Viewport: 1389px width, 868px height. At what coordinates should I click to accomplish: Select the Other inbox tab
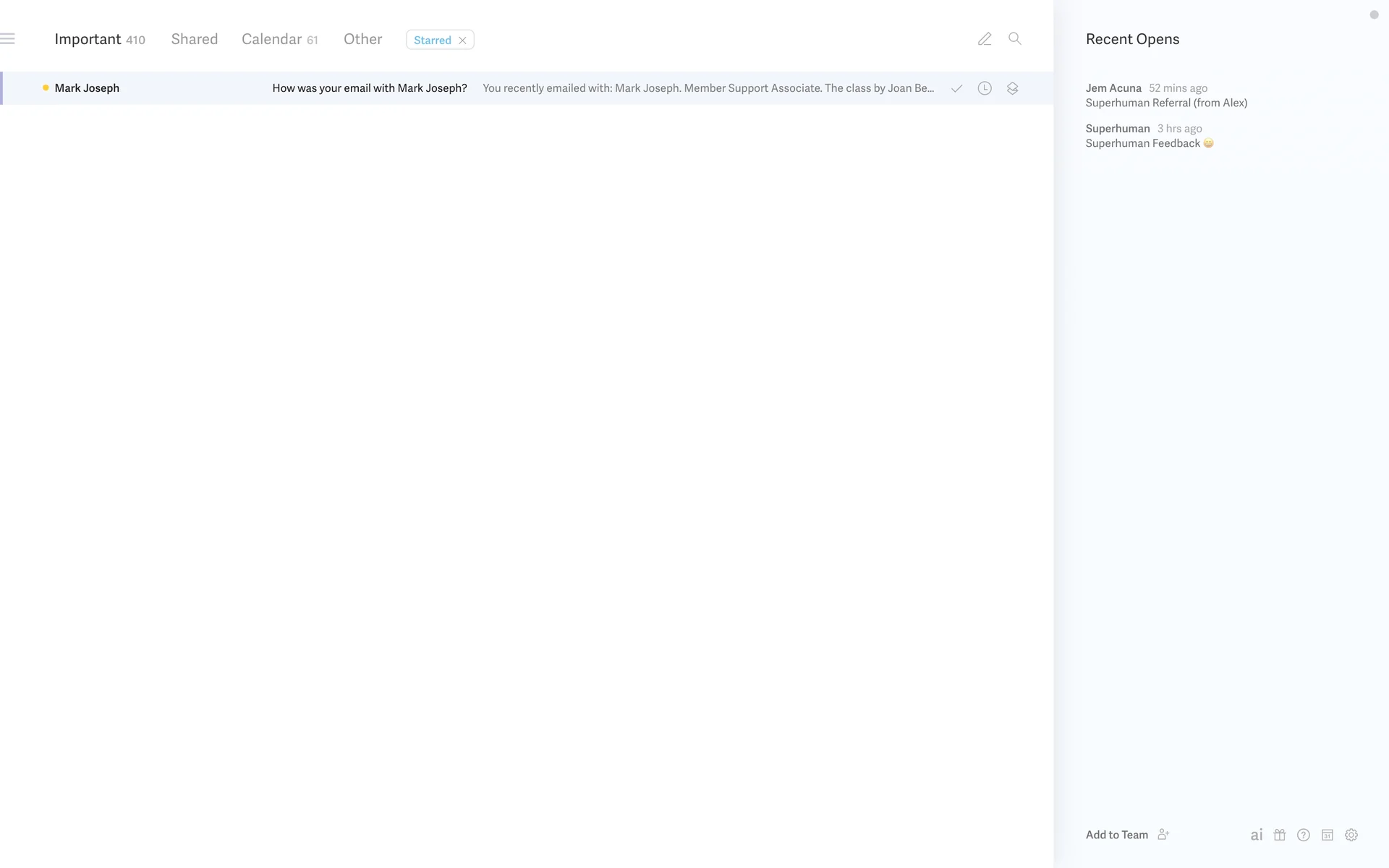pos(362,39)
